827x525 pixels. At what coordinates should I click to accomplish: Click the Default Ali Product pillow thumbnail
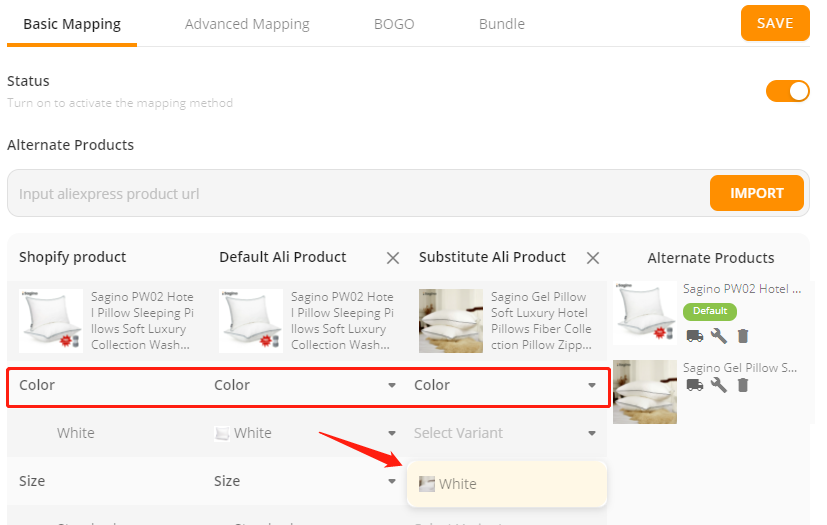pos(251,321)
